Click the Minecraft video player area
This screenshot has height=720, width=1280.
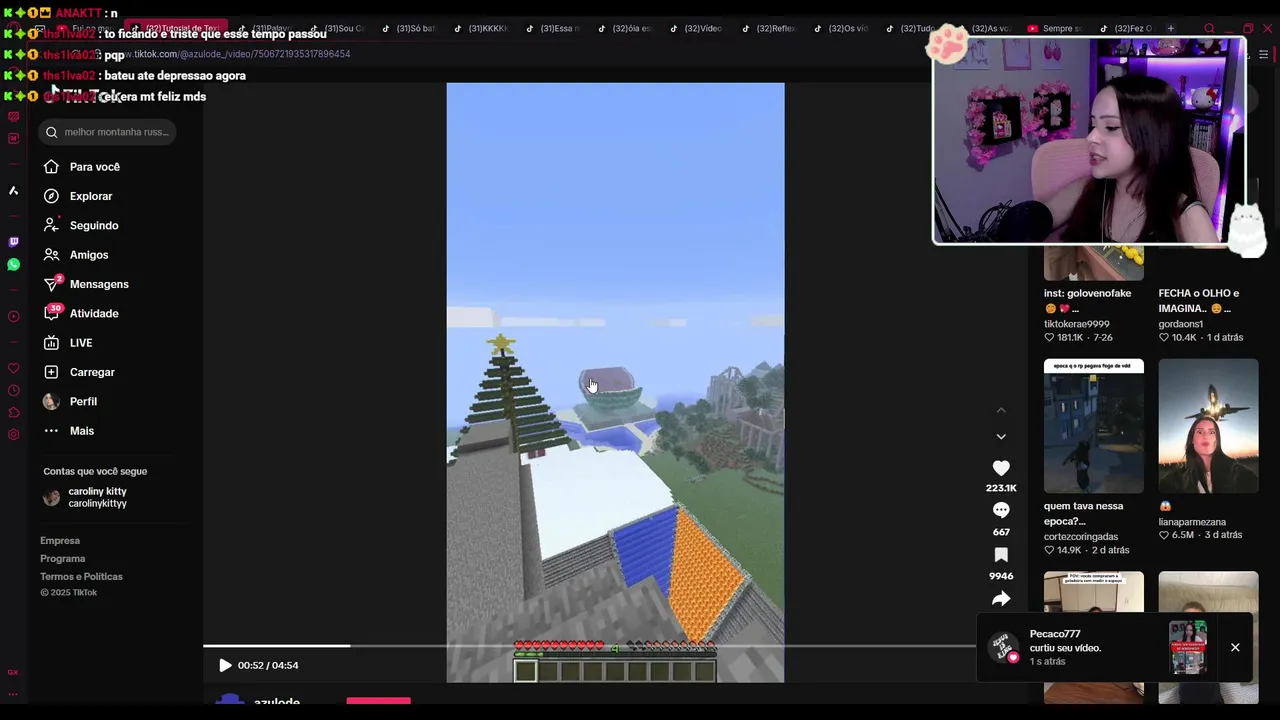(x=615, y=383)
